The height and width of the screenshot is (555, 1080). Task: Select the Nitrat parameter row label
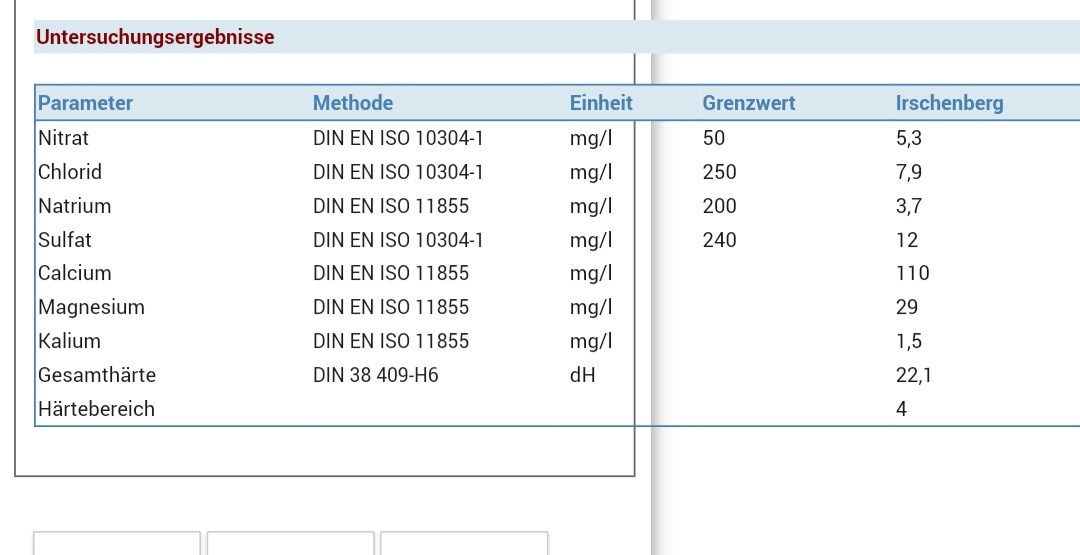[63, 138]
